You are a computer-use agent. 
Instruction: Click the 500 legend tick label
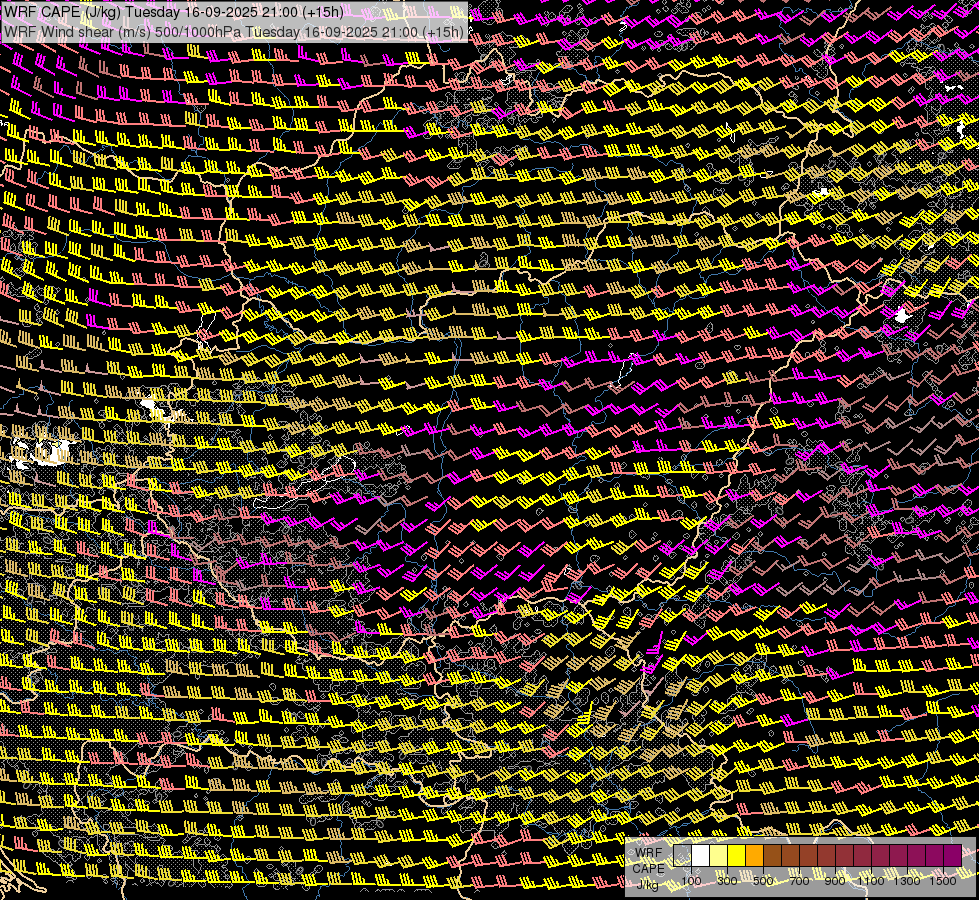[x=763, y=881]
